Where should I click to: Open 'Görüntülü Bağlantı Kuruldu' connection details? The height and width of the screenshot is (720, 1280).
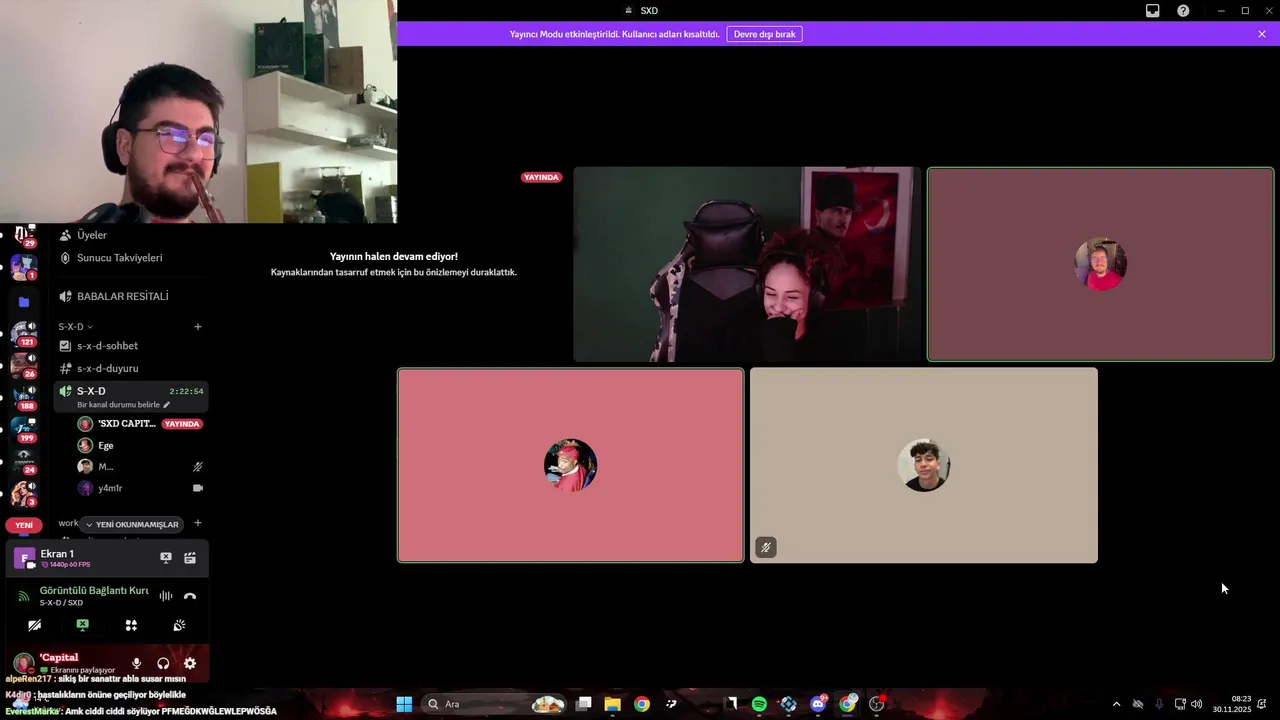(x=93, y=591)
